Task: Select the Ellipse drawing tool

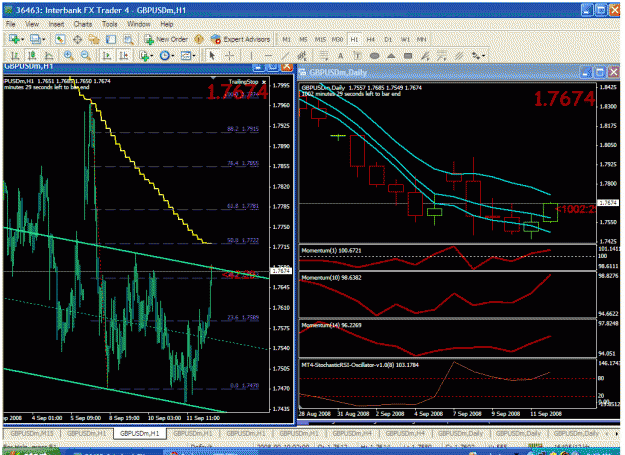Action: point(374,56)
